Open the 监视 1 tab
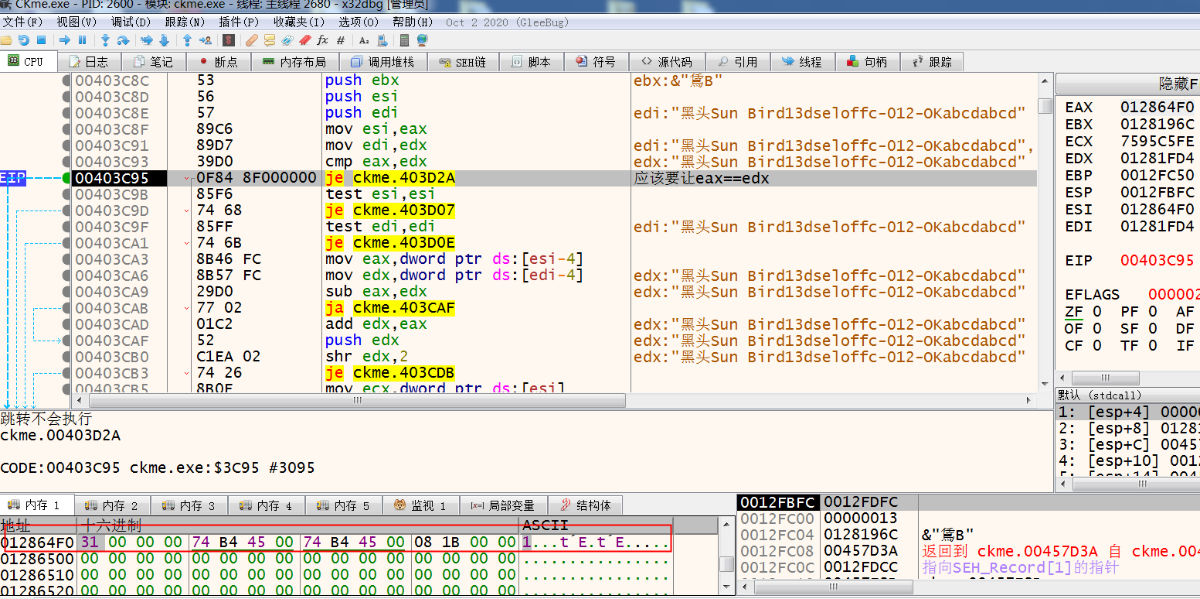 tap(421, 505)
